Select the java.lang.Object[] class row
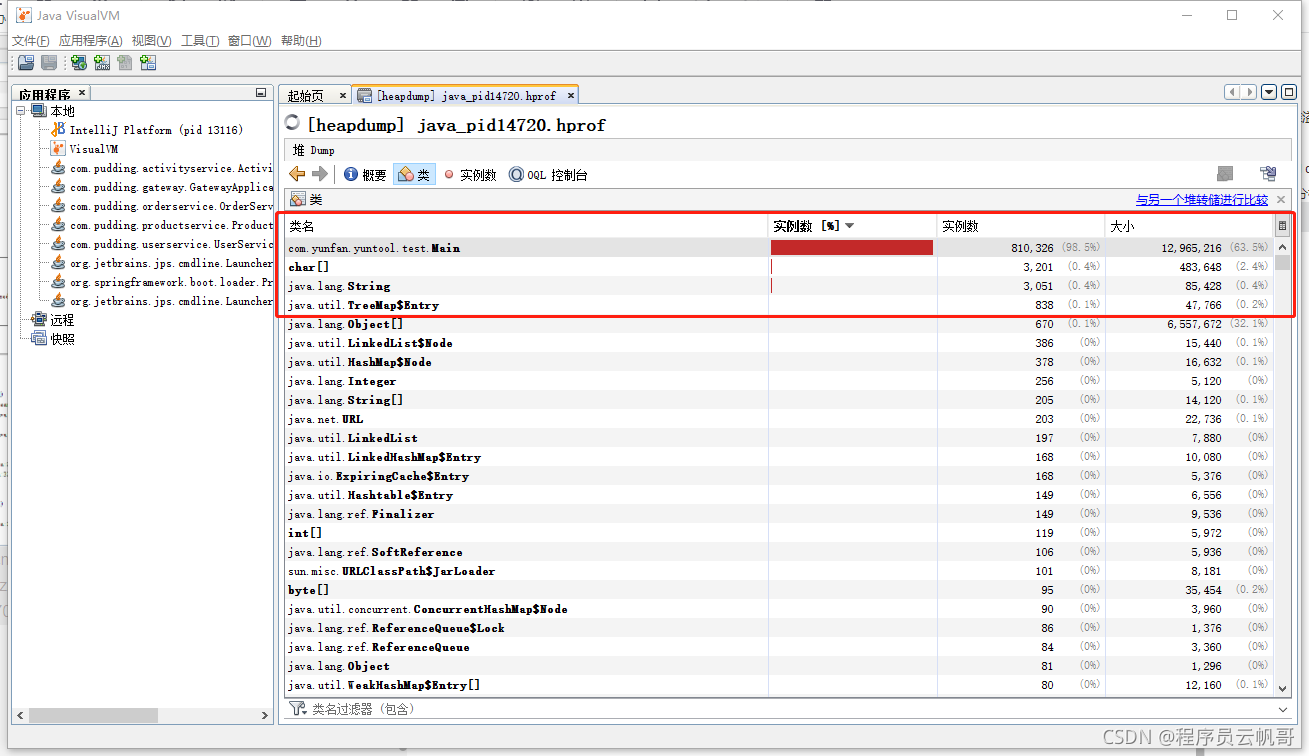Viewport: 1309px width, 756px height. [x=779, y=324]
